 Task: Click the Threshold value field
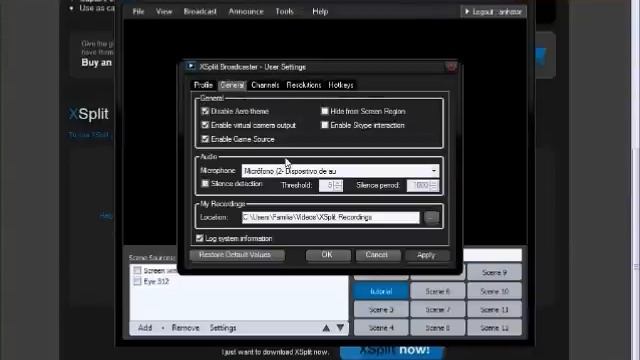coord(327,185)
